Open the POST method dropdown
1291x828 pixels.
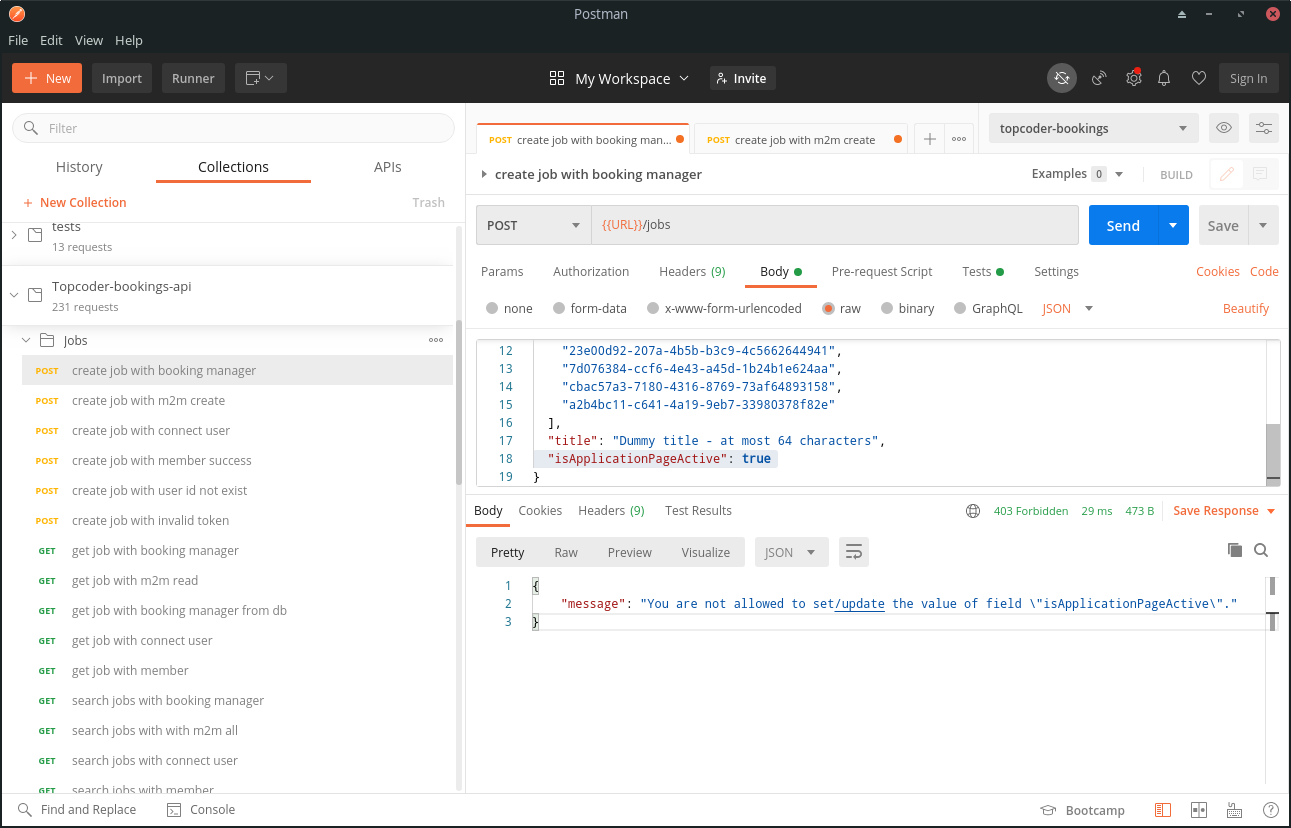pyautogui.click(x=533, y=225)
